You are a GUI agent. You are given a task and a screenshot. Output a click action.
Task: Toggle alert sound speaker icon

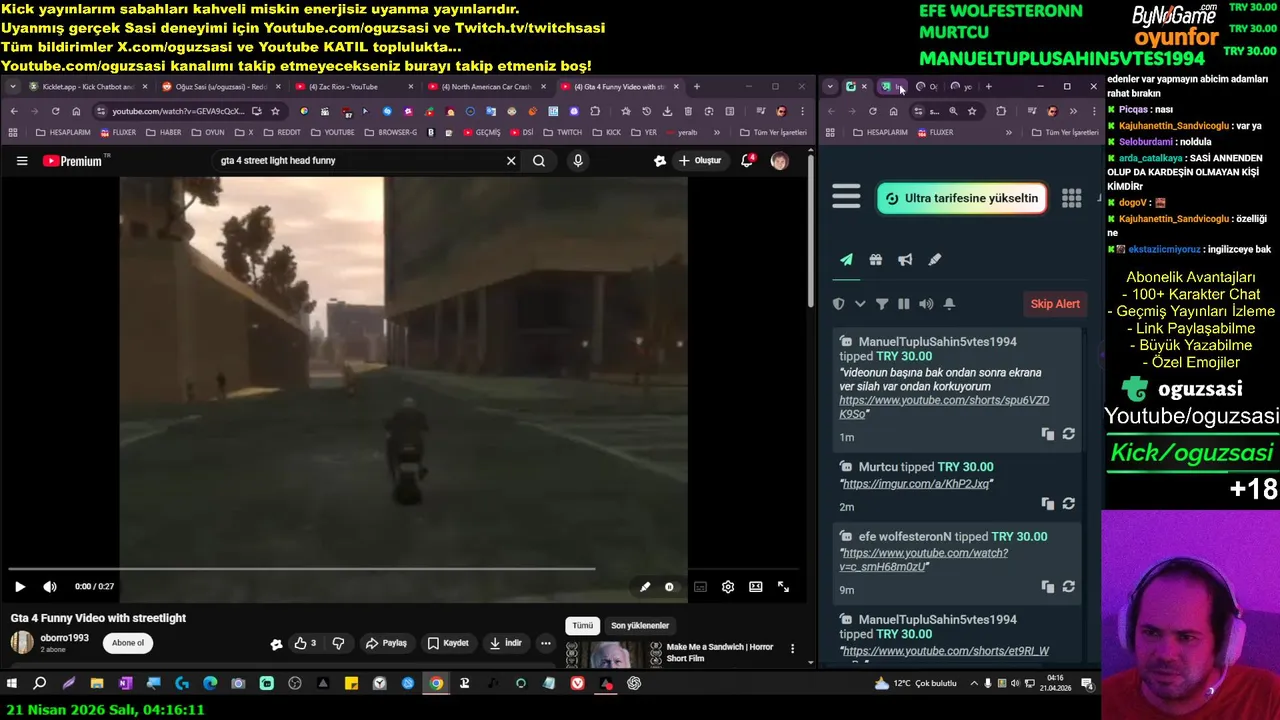pyautogui.click(x=926, y=304)
